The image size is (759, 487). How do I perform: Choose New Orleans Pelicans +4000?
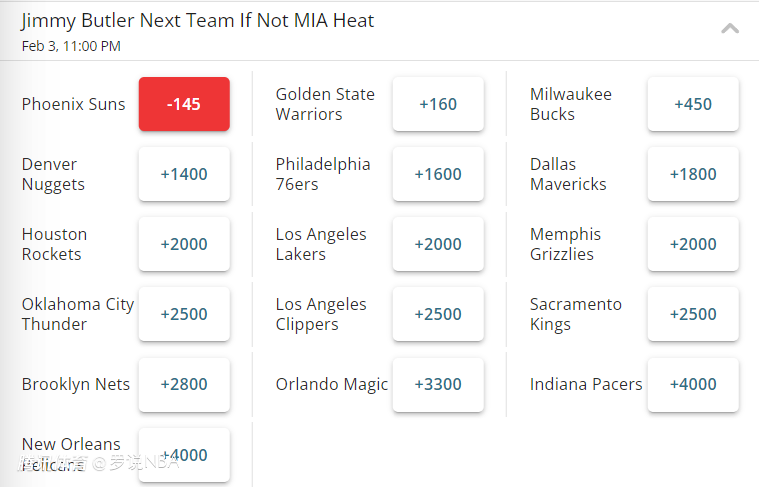point(184,455)
